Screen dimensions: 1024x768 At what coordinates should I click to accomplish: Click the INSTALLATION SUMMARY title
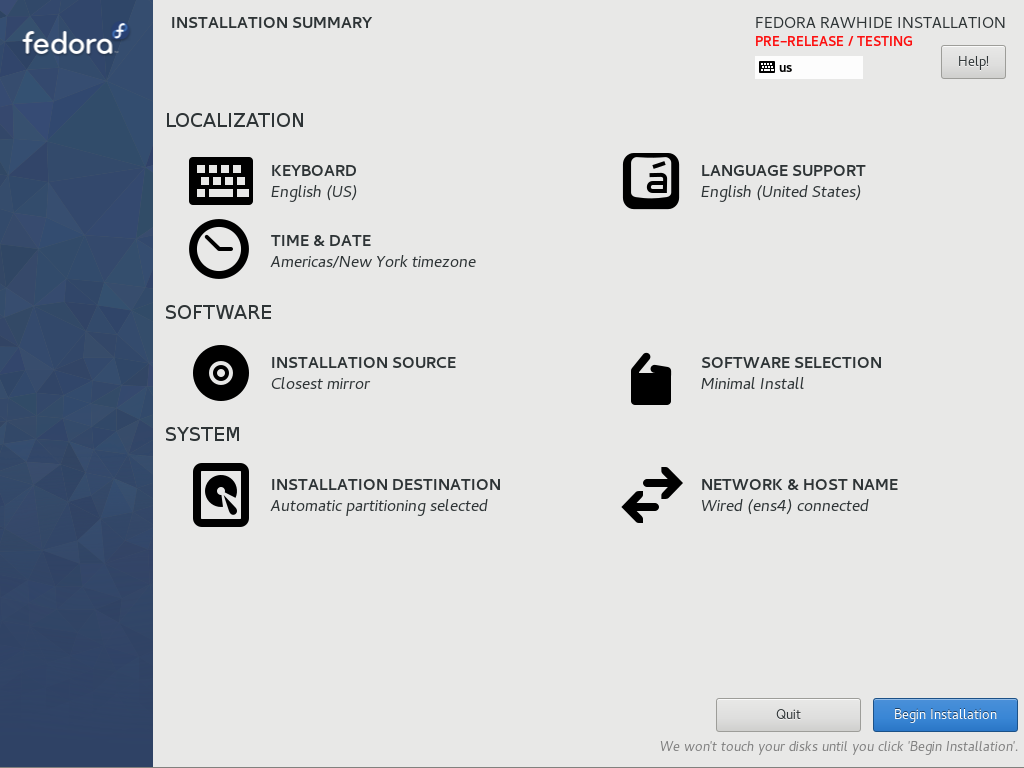271,23
